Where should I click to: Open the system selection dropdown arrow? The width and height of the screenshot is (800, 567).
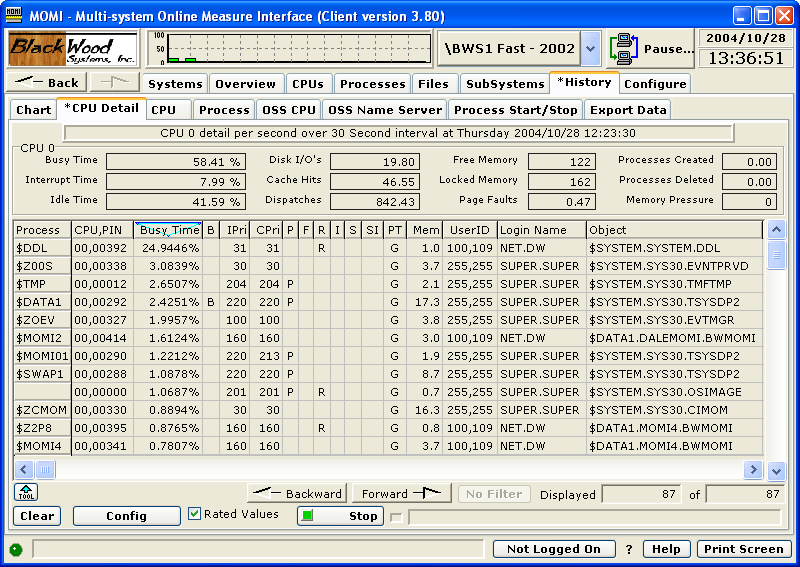point(590,48)
